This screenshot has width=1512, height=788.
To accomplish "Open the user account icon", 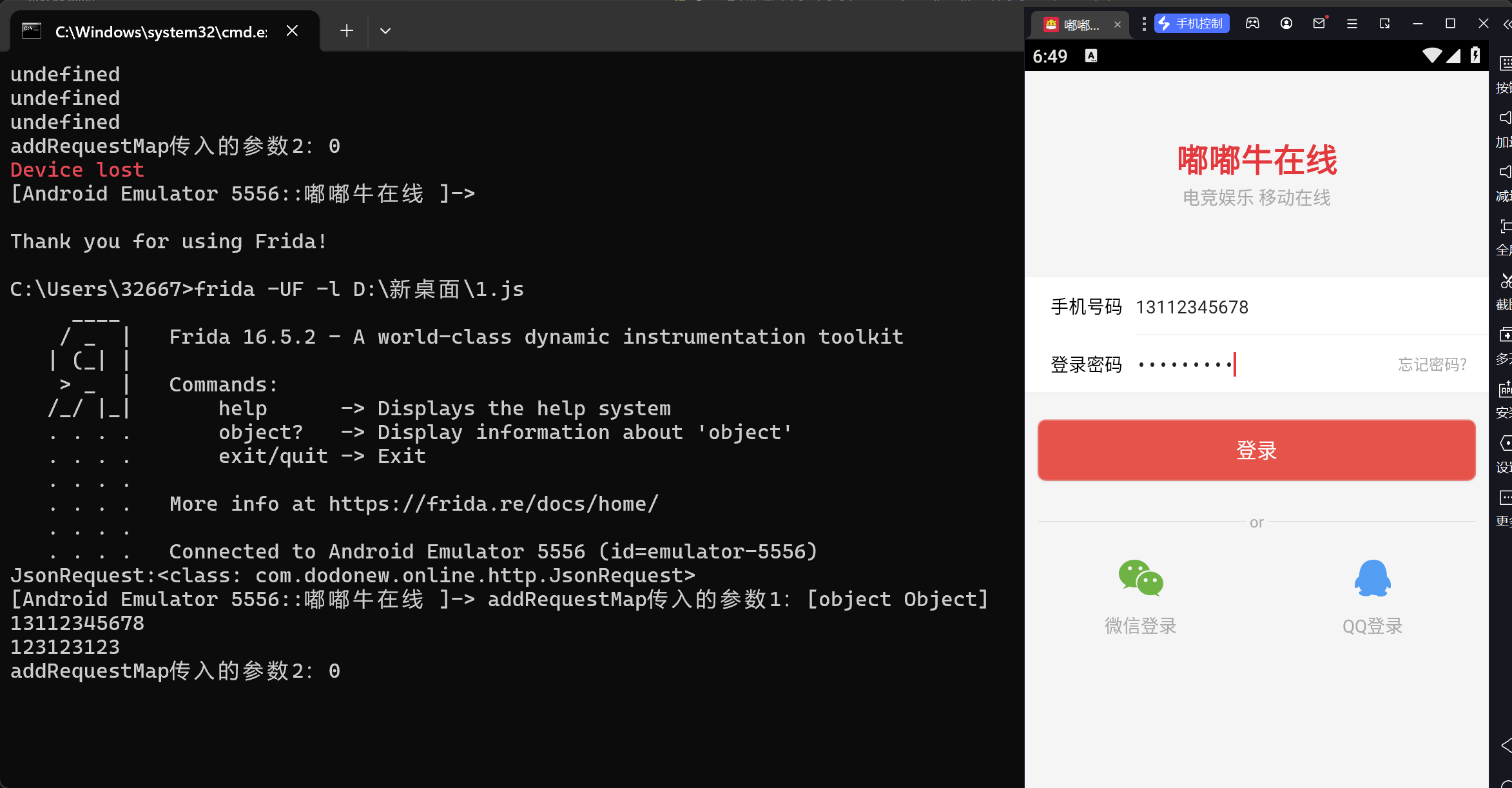I will click(x=1286, y=24).
